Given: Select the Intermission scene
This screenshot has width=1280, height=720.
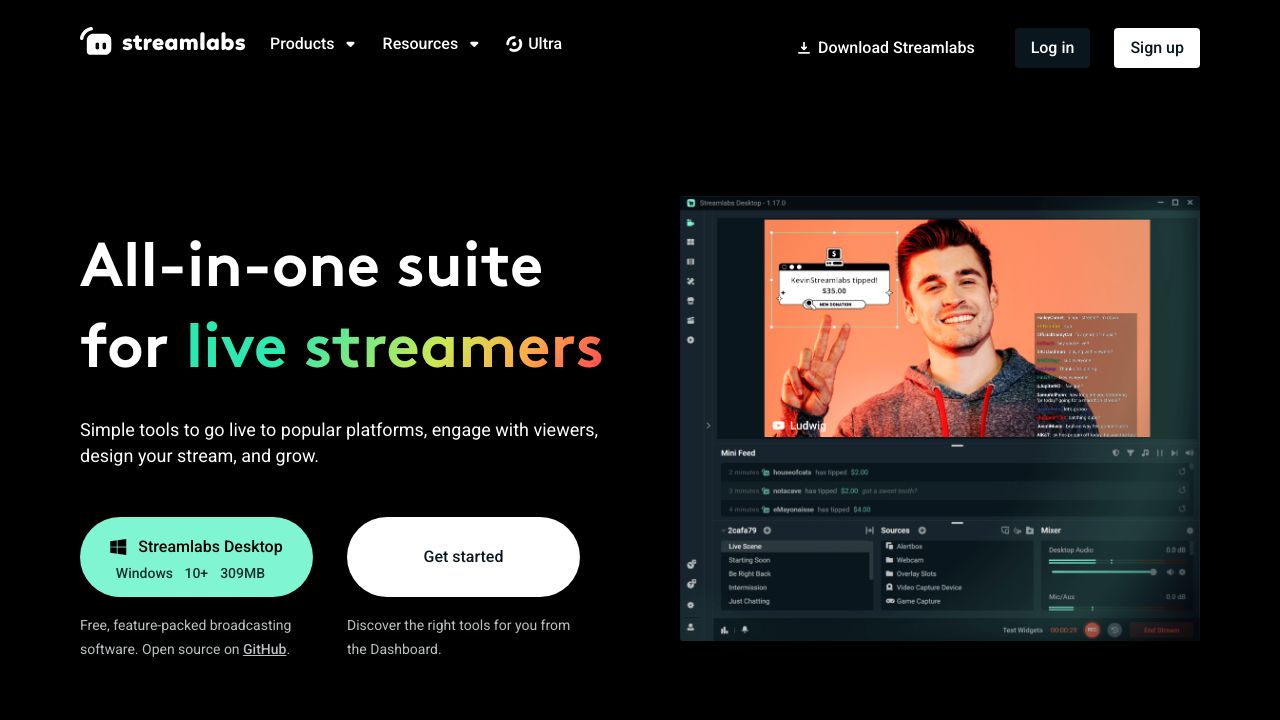Looking at the screenshot, I should coord(796,588).
